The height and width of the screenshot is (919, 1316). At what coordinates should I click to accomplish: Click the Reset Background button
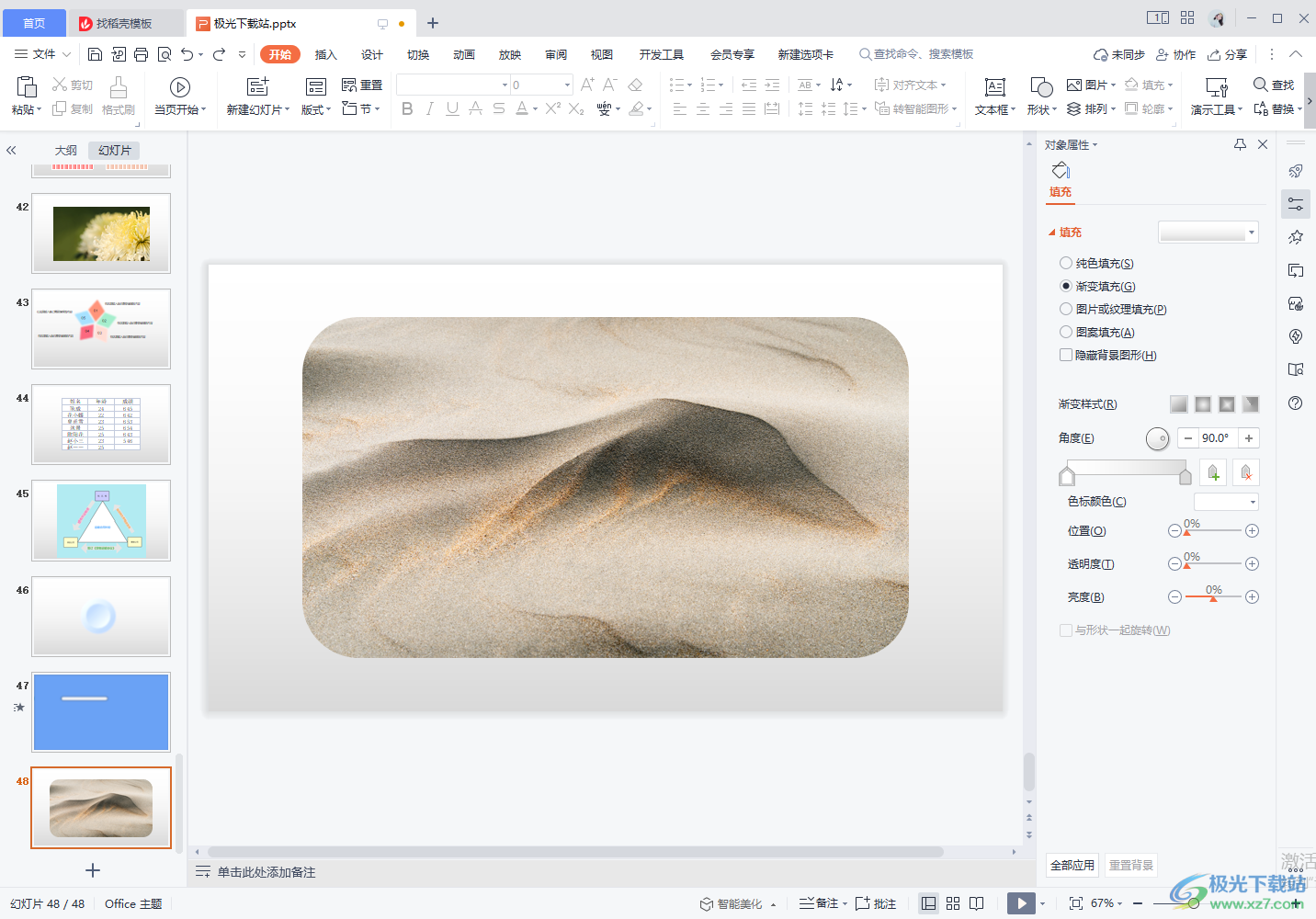(x=1131, y=865)
